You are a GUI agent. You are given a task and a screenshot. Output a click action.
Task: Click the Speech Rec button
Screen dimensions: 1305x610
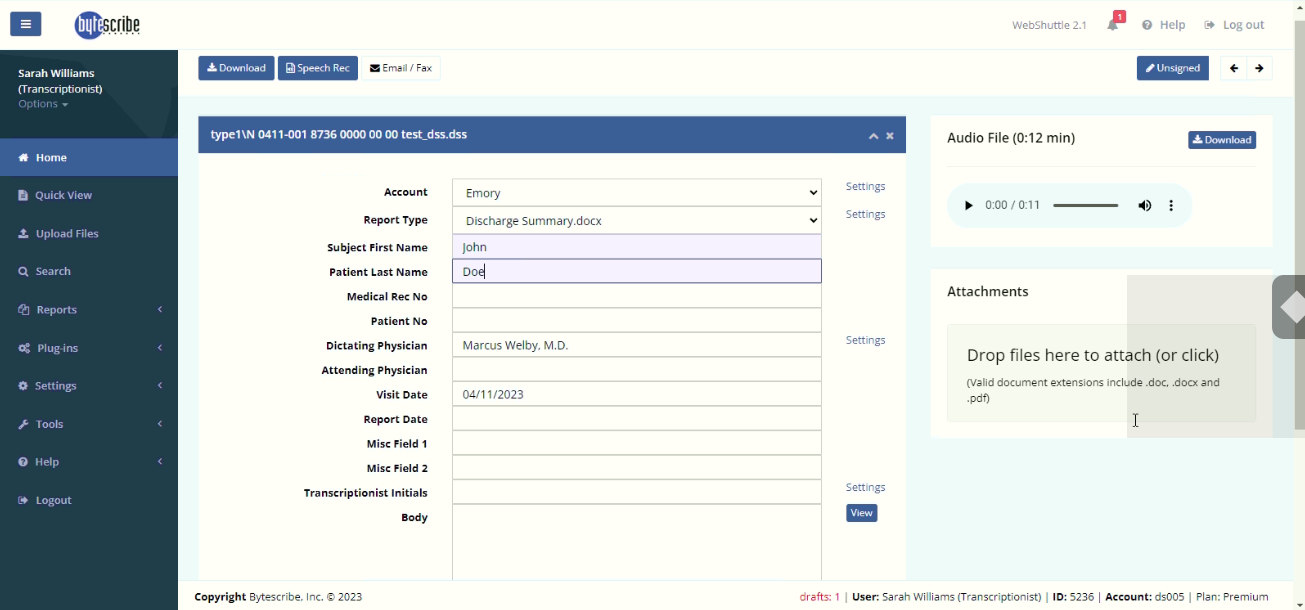tap(318, 68)
